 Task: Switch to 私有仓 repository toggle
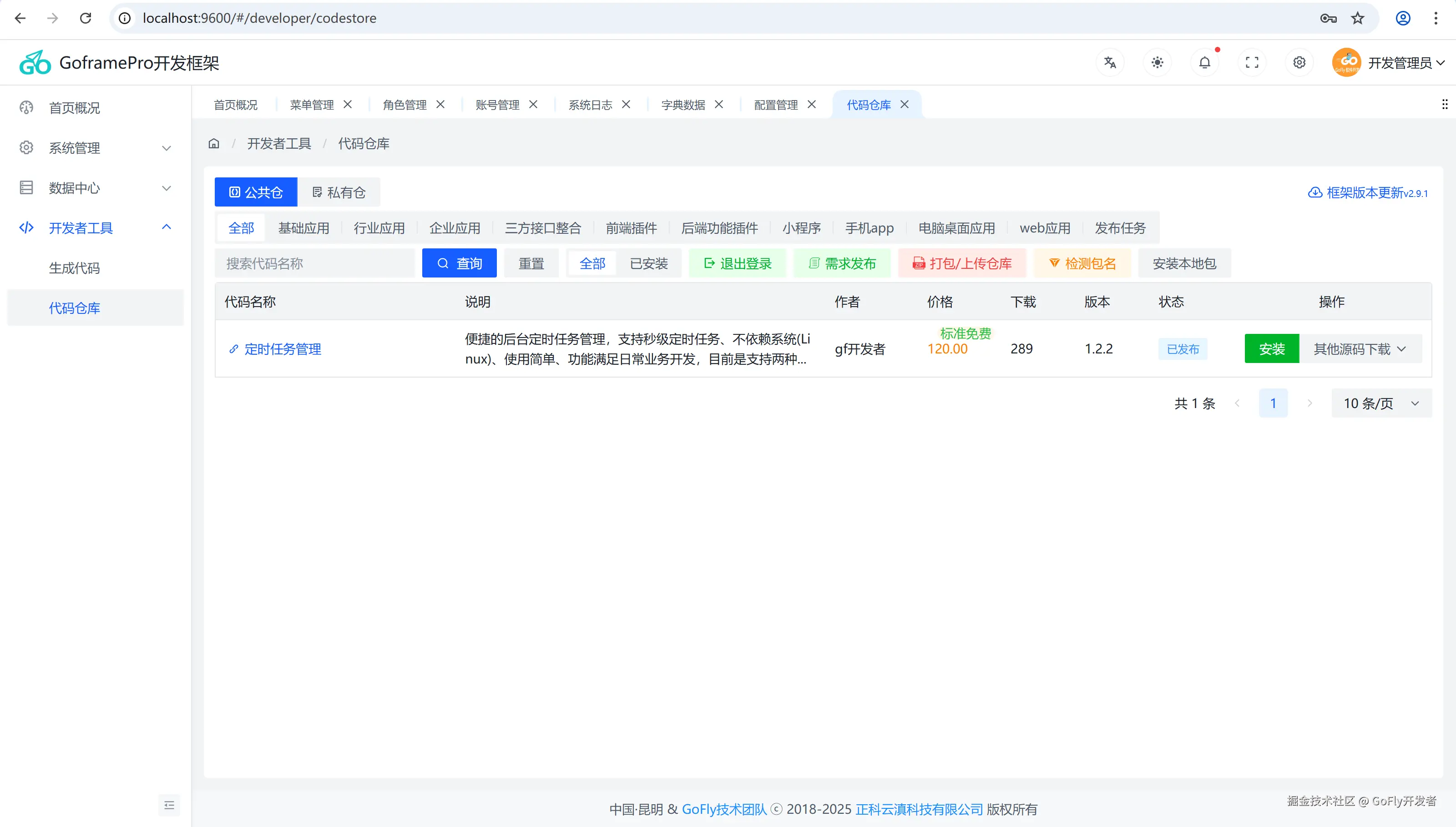point(339,192)
